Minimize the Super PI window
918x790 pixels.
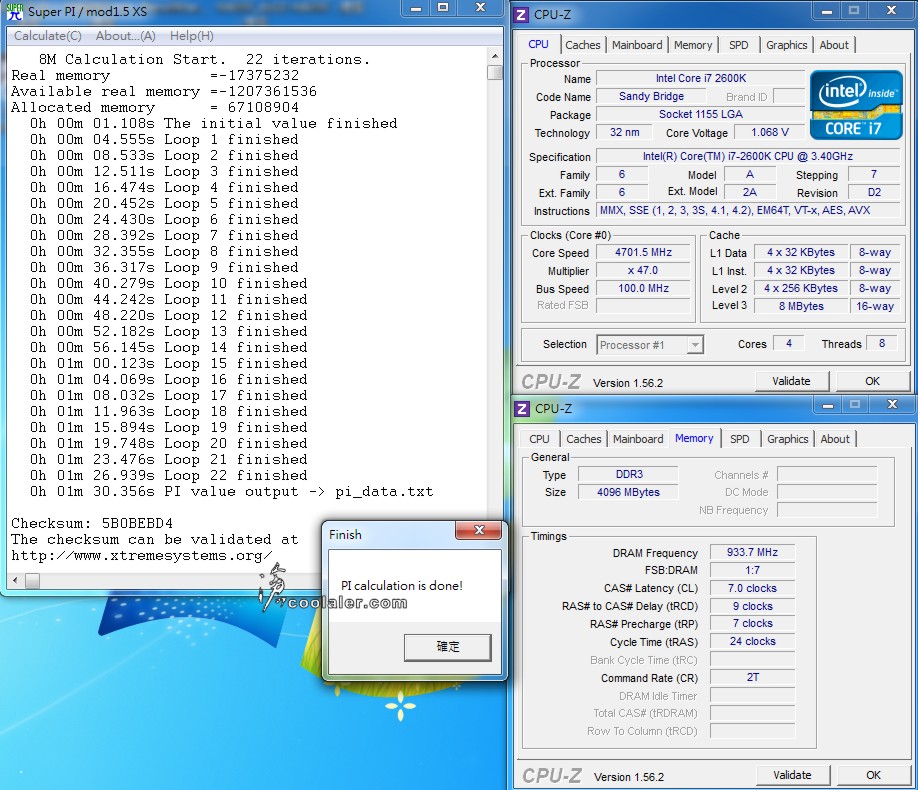click(x=416, y=9)
